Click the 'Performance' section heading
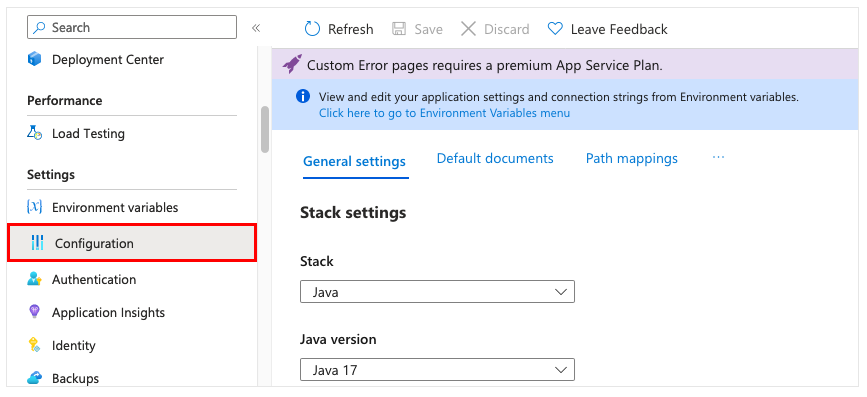 click(65, 100)
